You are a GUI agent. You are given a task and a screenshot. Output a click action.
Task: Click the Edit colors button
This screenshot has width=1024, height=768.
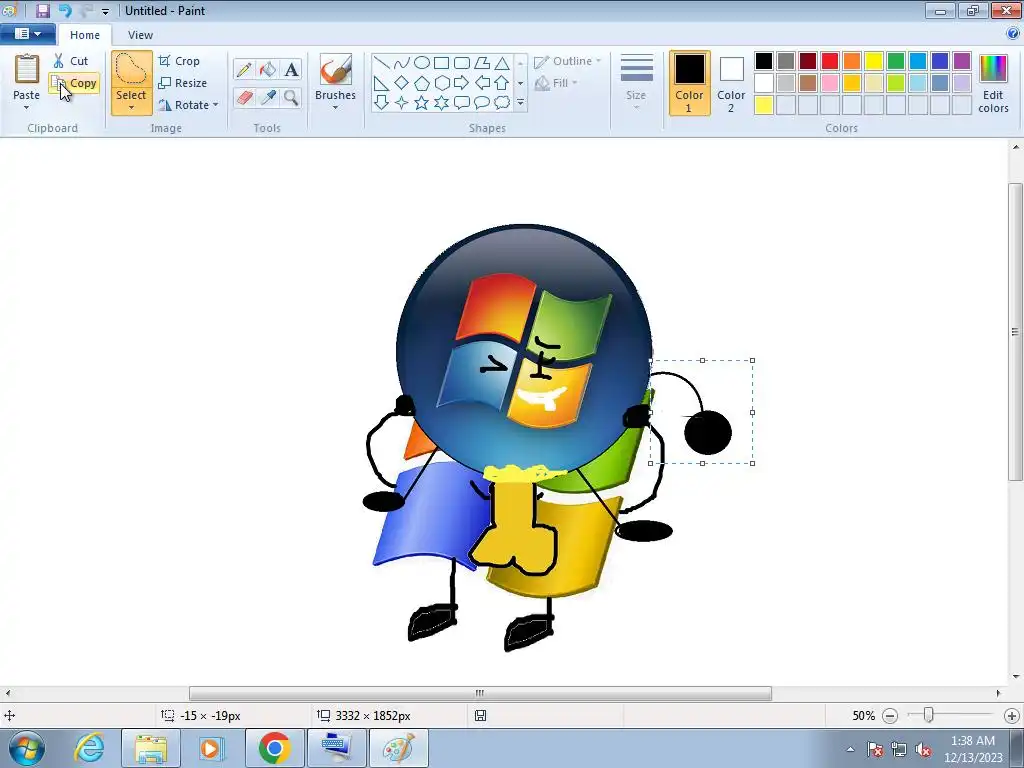(x=993, y=84)
